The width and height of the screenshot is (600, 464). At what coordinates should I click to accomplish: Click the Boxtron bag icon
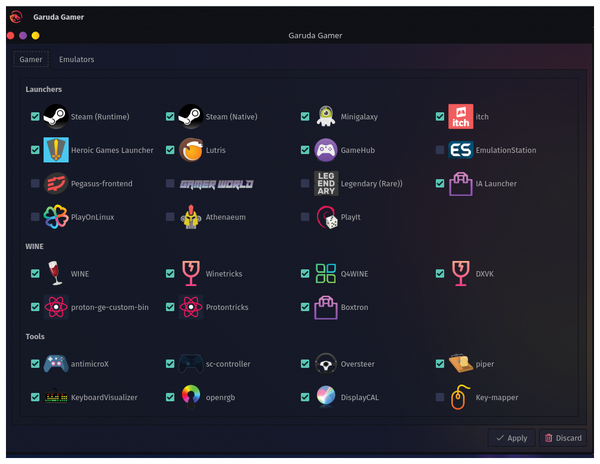(326, 307)
